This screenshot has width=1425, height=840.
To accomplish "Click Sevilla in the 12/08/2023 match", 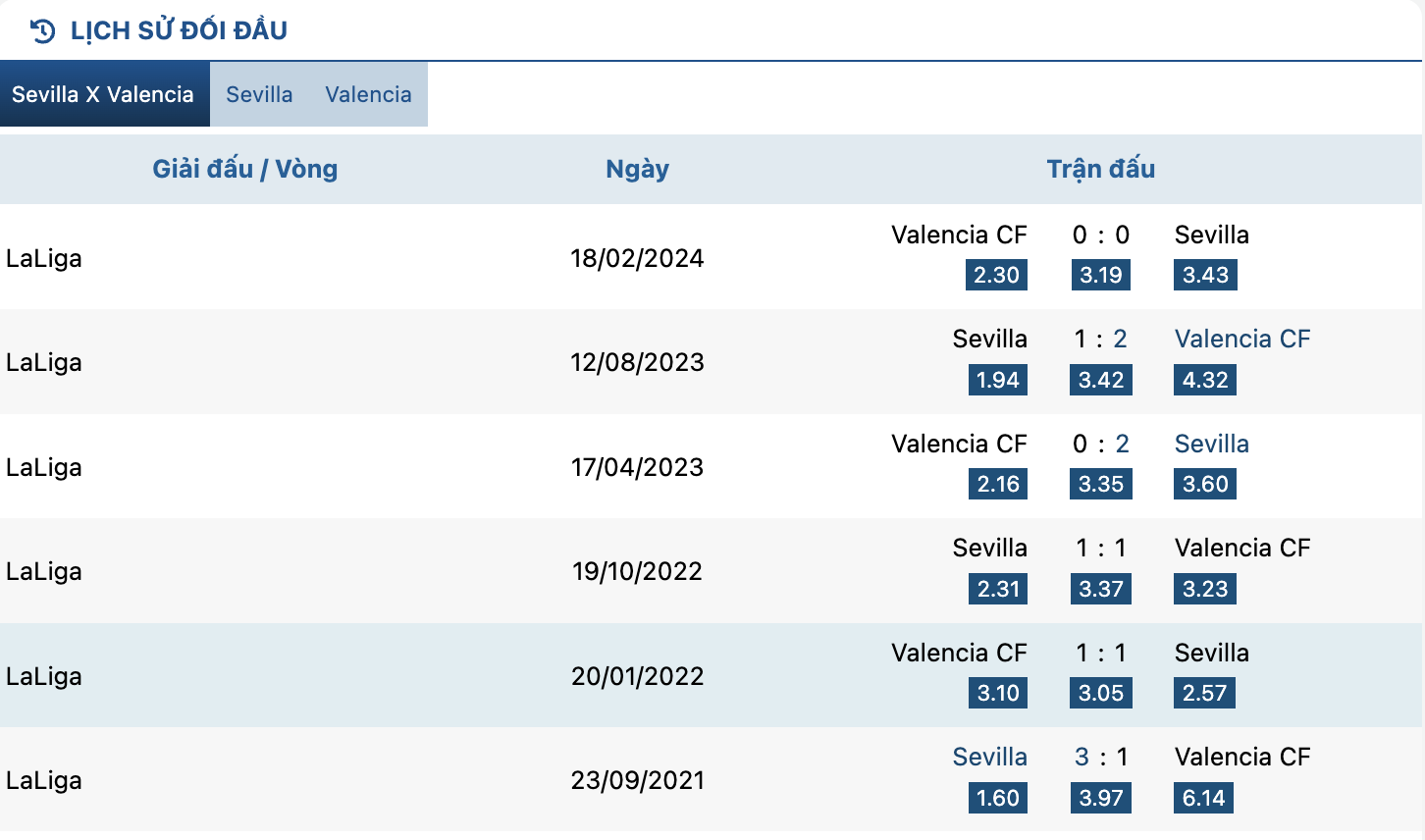I will [990, 339].
